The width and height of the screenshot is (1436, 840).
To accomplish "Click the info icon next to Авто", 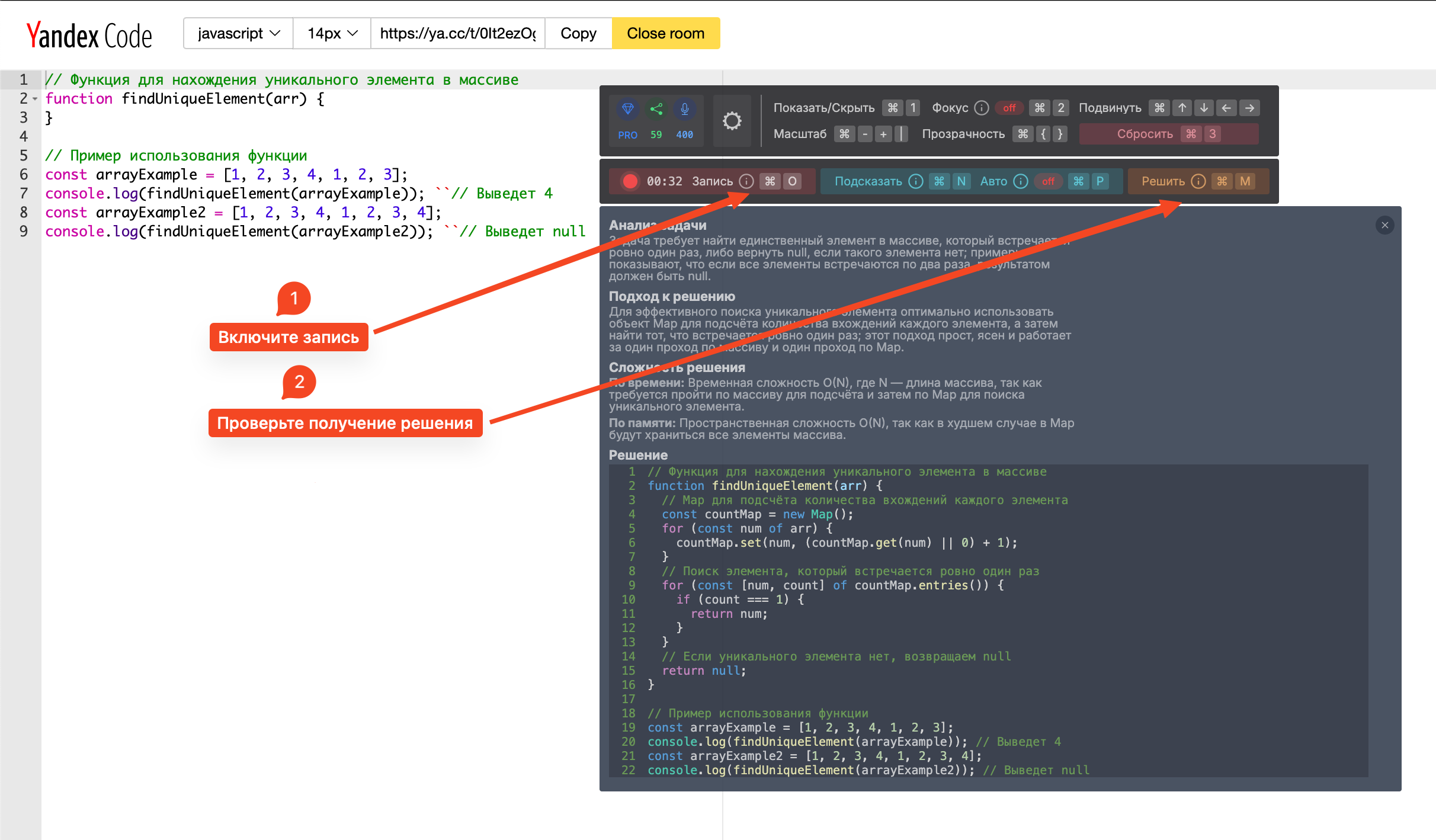I will (x=1021, y=181).
